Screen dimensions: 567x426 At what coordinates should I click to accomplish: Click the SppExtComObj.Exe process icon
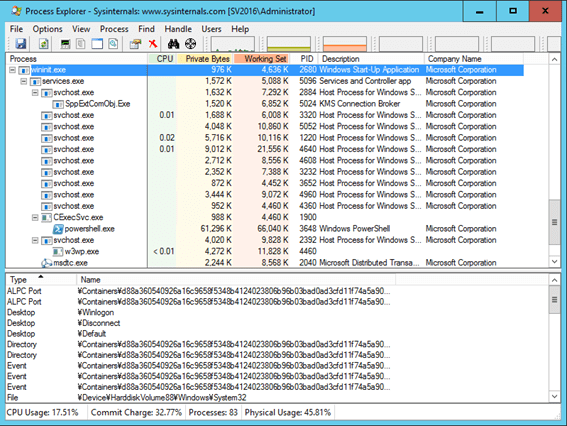coord(58,104)
